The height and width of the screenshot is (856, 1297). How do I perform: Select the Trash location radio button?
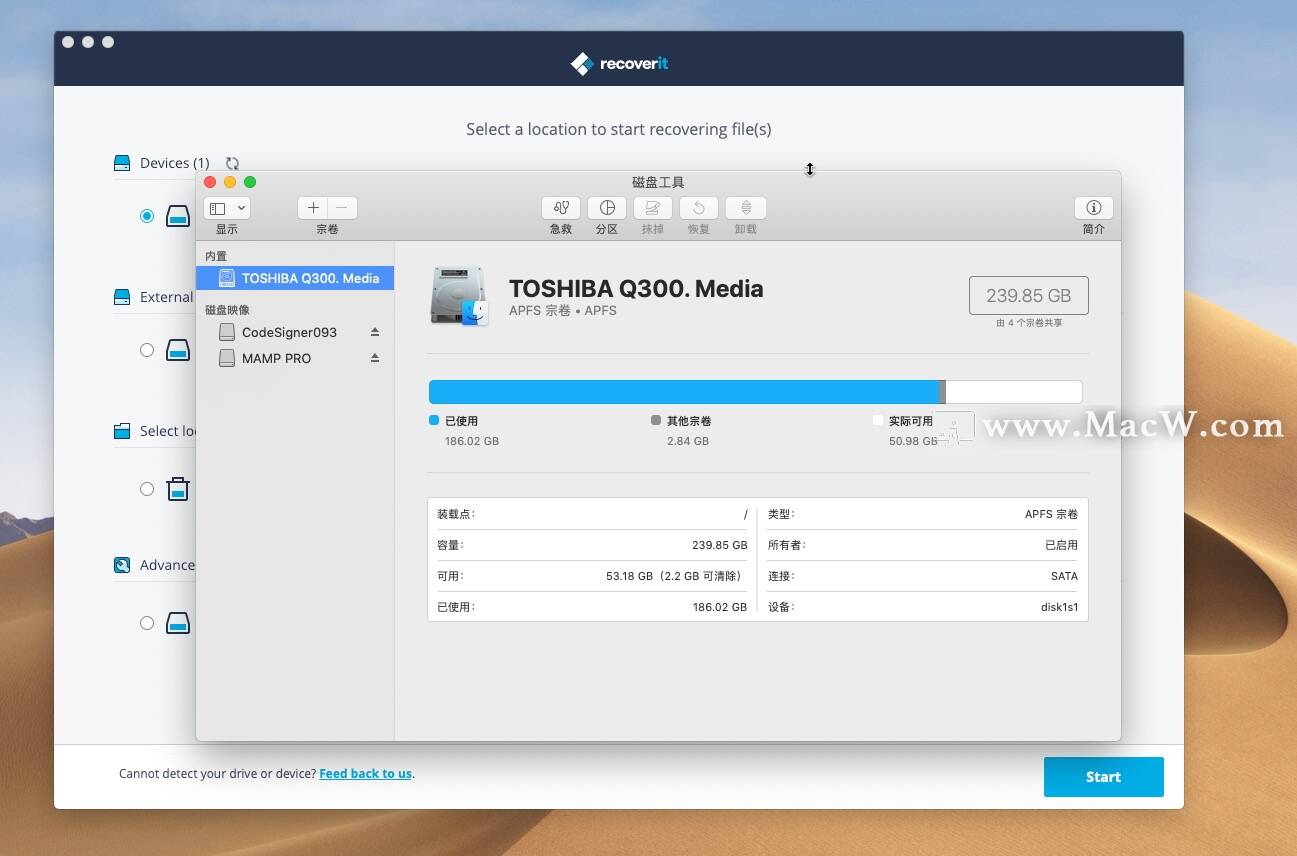(147, 489)
